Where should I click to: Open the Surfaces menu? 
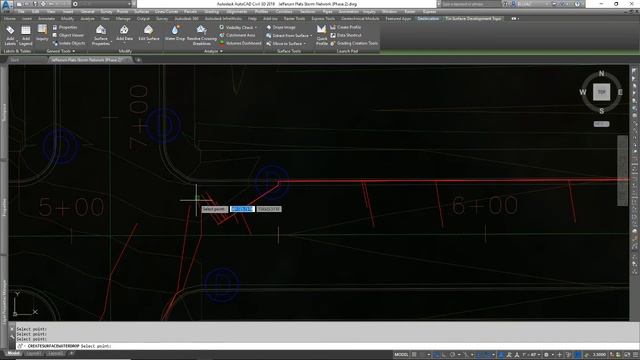pyautogui.click(x=142, y=12)
